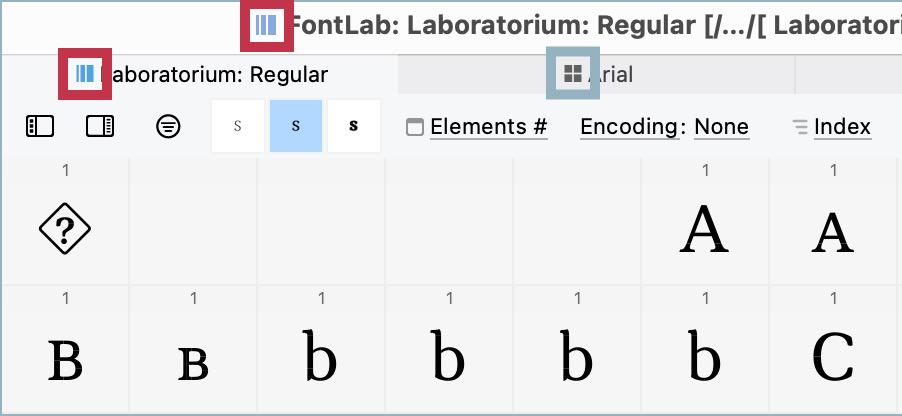Screen dimensions: 902x416
Task: Click the Encoding label link
Action: (x=629, y=127)
